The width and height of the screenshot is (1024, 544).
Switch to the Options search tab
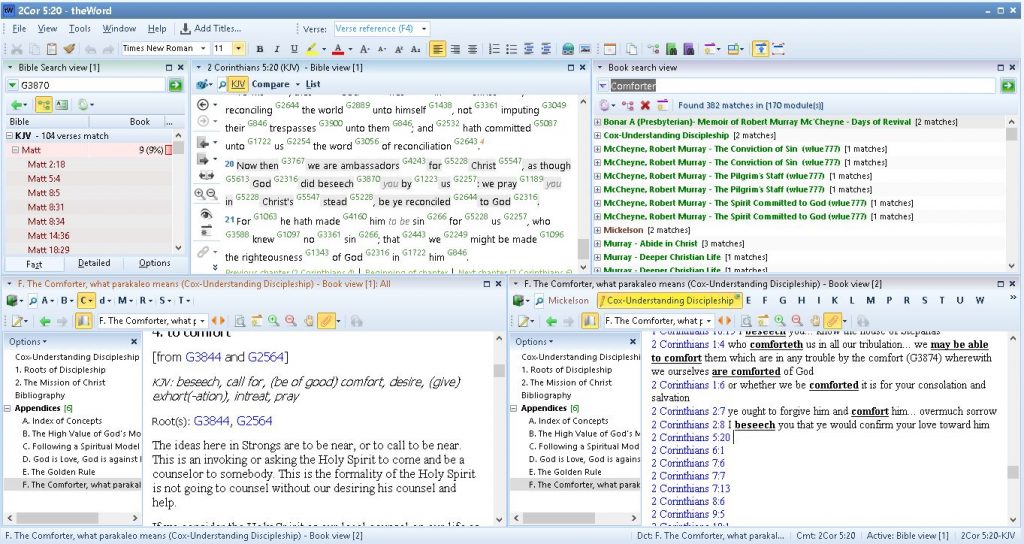[154, 263]
